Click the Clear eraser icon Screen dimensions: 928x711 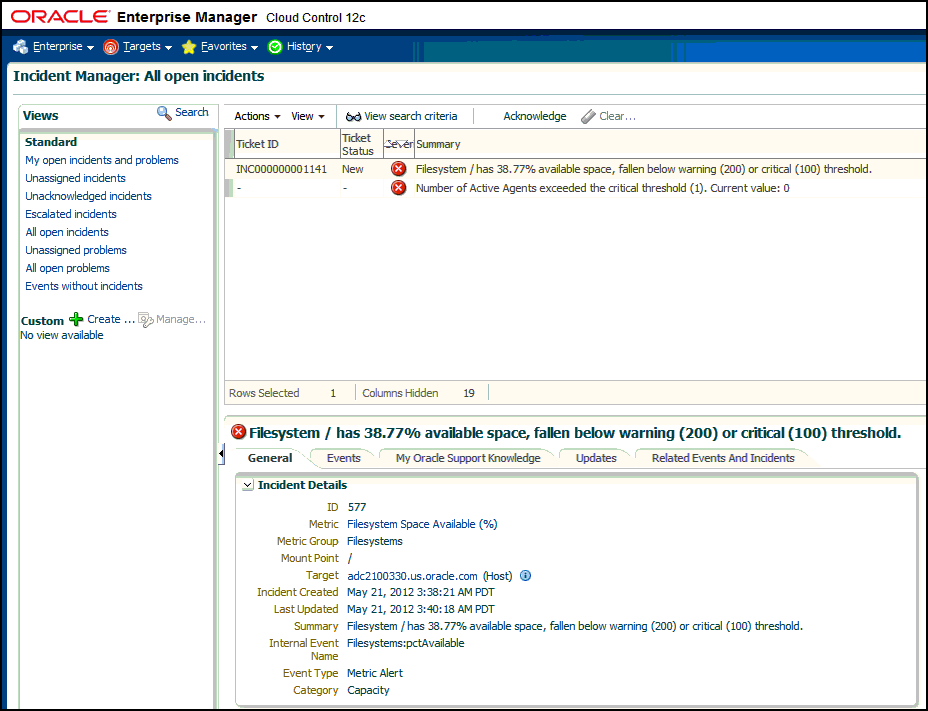(588, 117)
